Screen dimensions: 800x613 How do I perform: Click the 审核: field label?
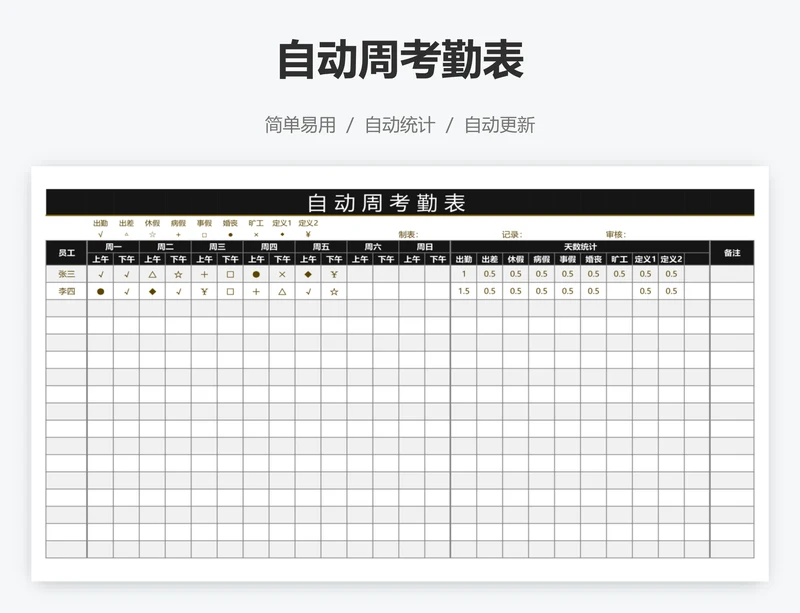tap(616, 235)
